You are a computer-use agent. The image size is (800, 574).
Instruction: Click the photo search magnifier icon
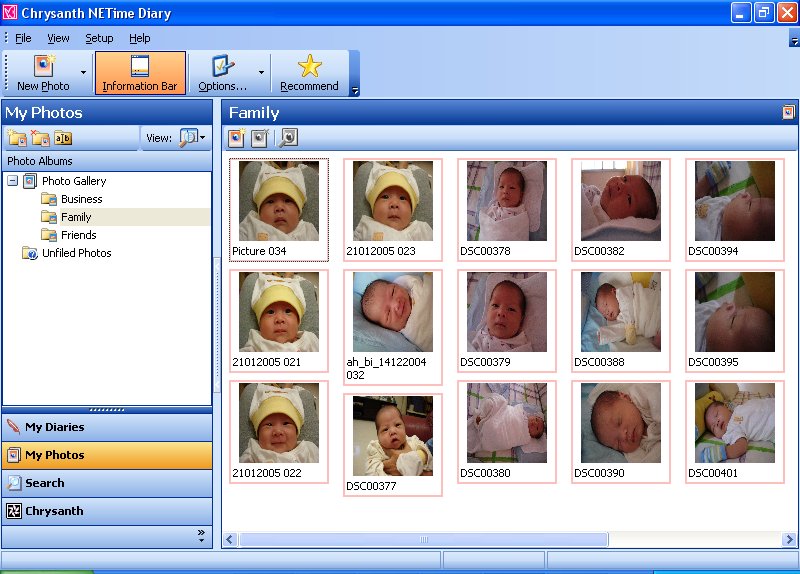pyautogui.click(x=289, y=138)
